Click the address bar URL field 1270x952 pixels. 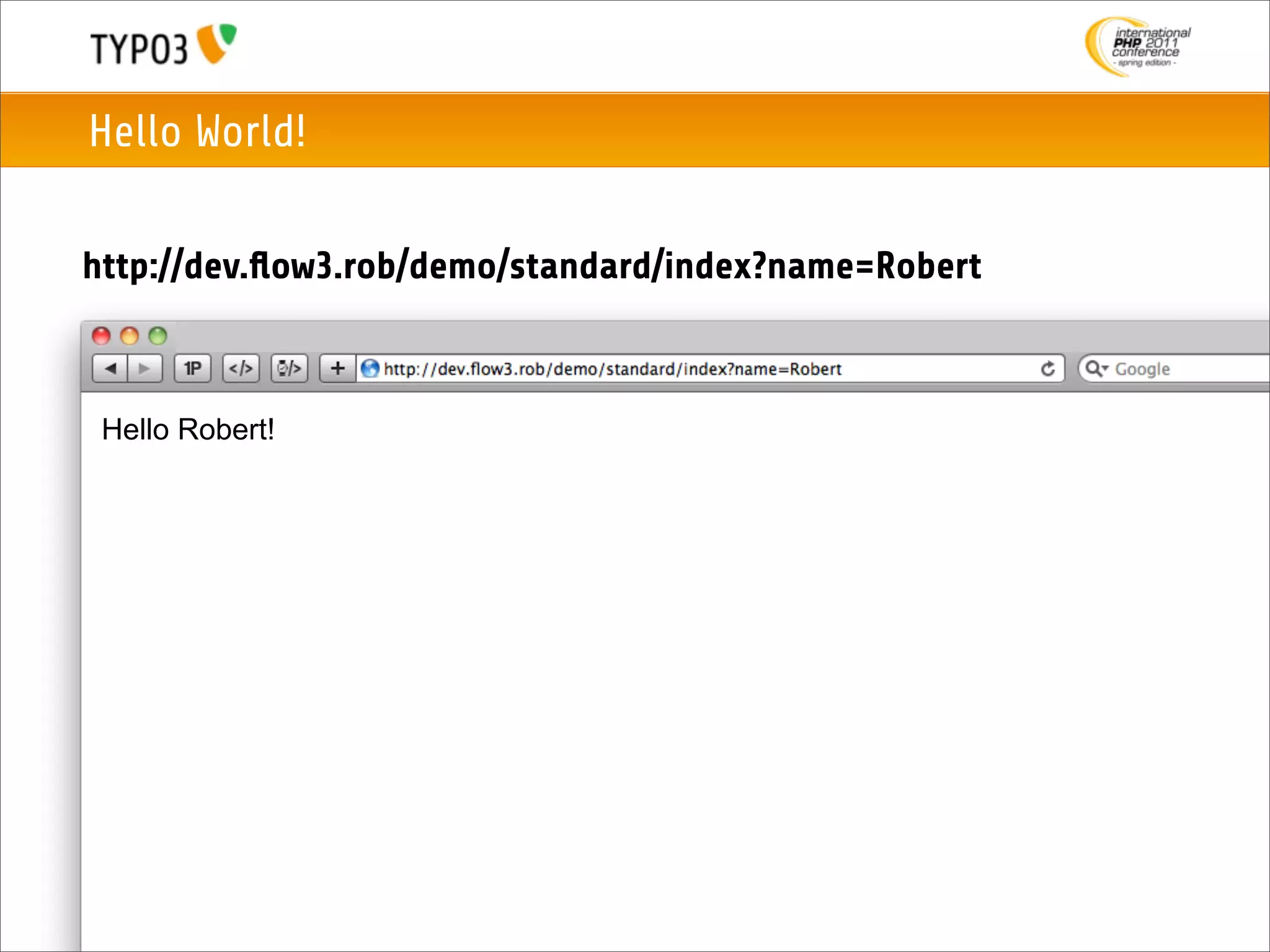point(710,369)
